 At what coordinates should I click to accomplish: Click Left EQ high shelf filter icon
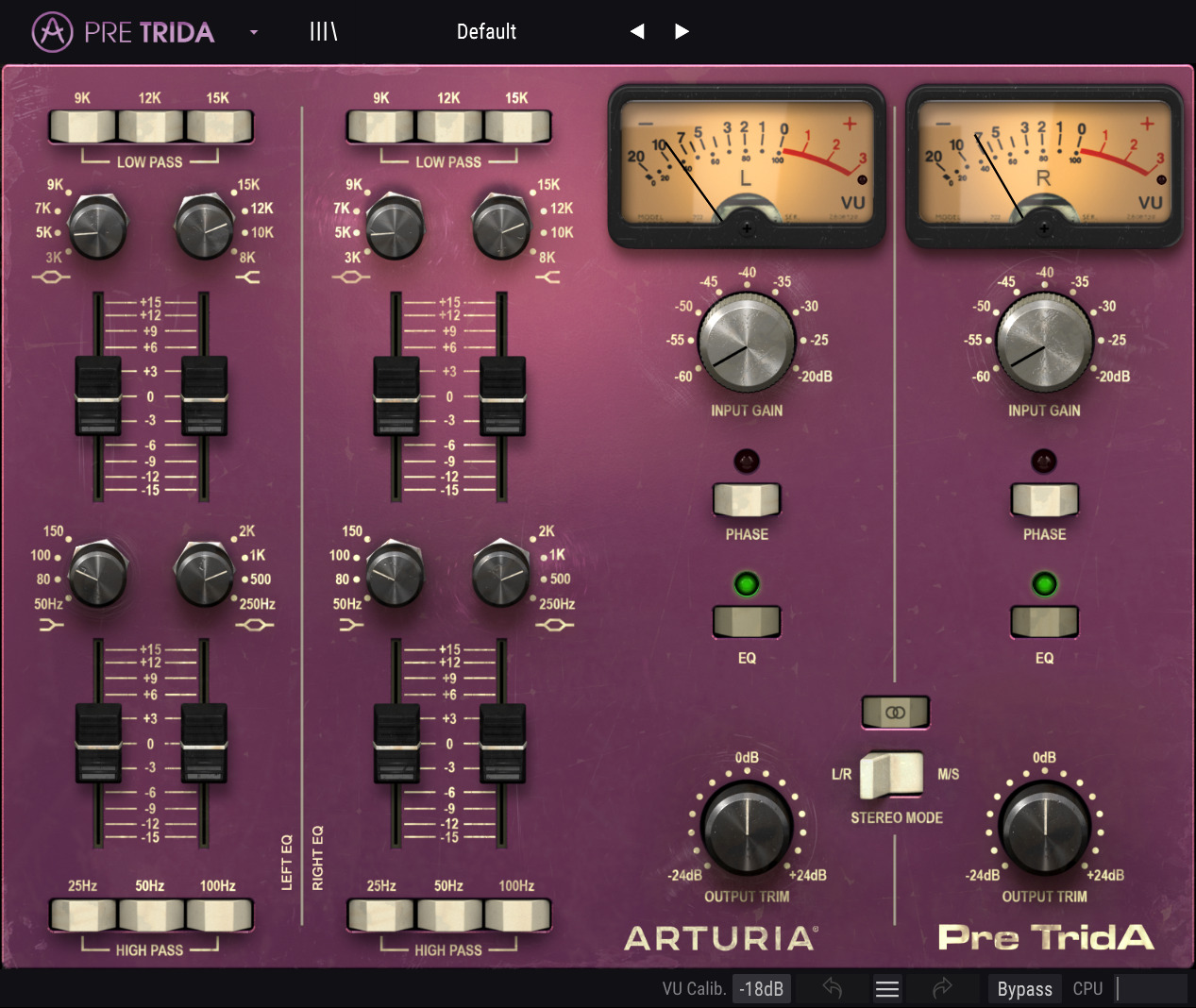click(247, 277)
